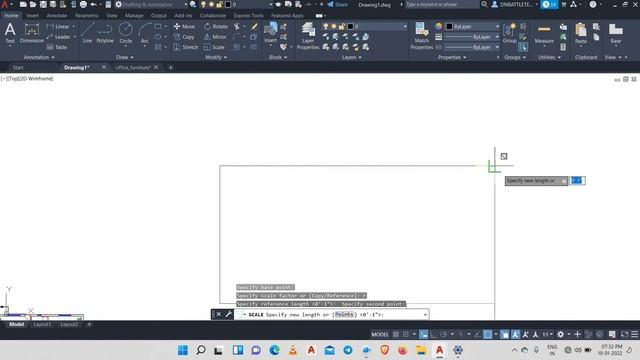Screen dimensions: 640x360
Task: Click the Move button
Action: pos(184,27)
